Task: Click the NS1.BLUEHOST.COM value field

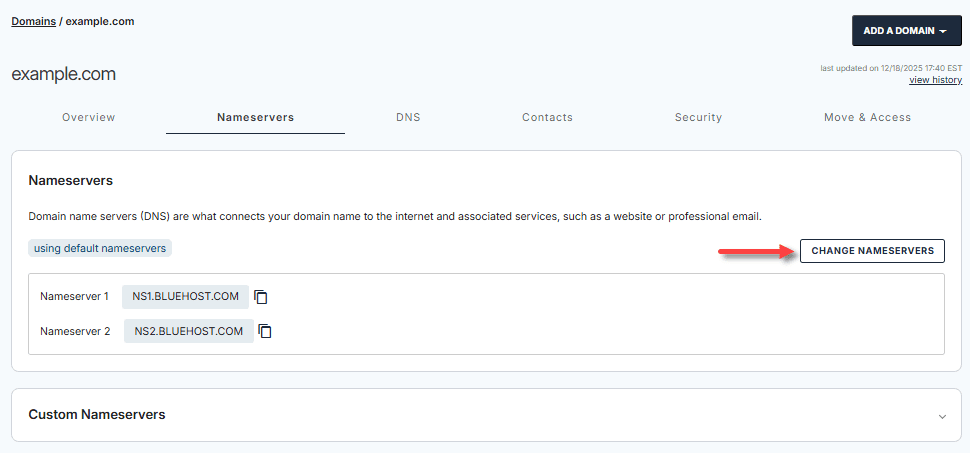Action: tap(185, 297)
